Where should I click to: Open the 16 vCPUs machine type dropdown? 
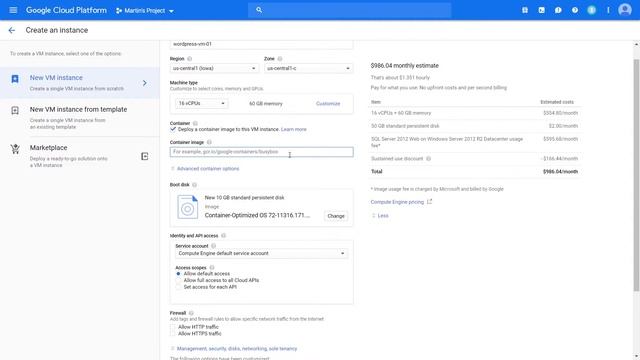pos(201,104)
